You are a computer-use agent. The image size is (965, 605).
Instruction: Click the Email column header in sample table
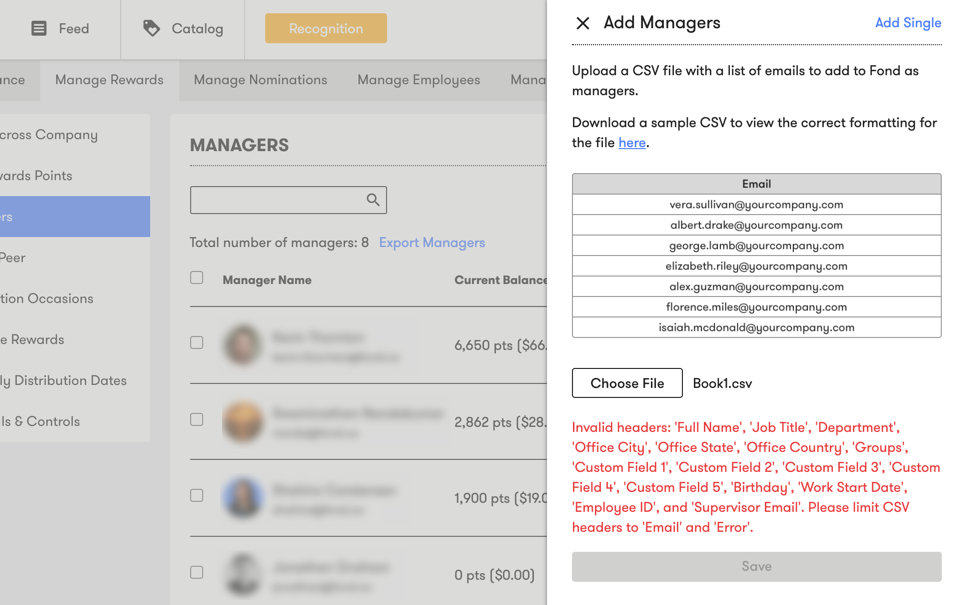click(756, 184)
